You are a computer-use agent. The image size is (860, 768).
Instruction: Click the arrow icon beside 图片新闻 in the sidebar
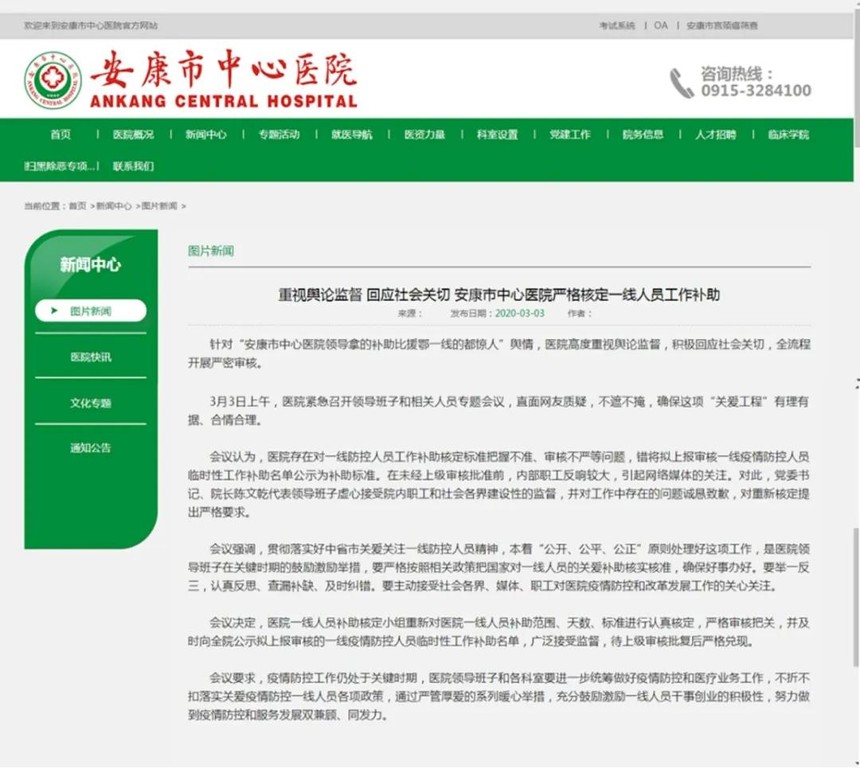[x=54, y=310]
